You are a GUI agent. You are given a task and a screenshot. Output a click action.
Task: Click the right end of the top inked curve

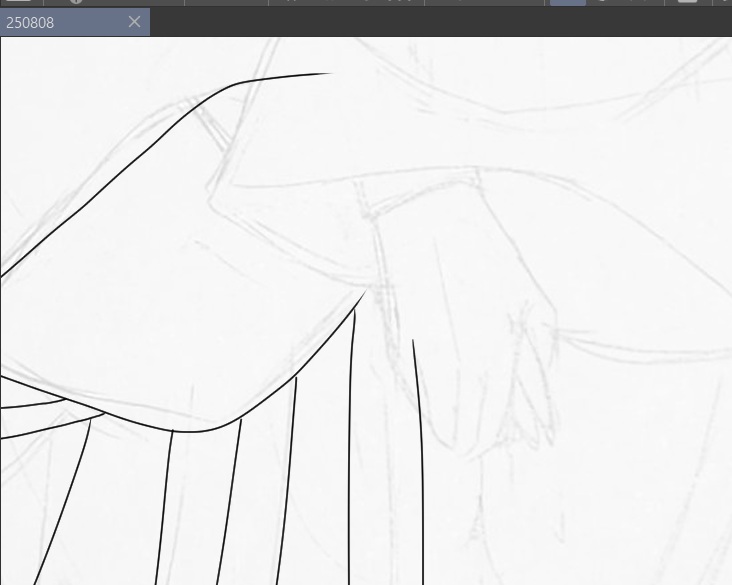point(328,73)
